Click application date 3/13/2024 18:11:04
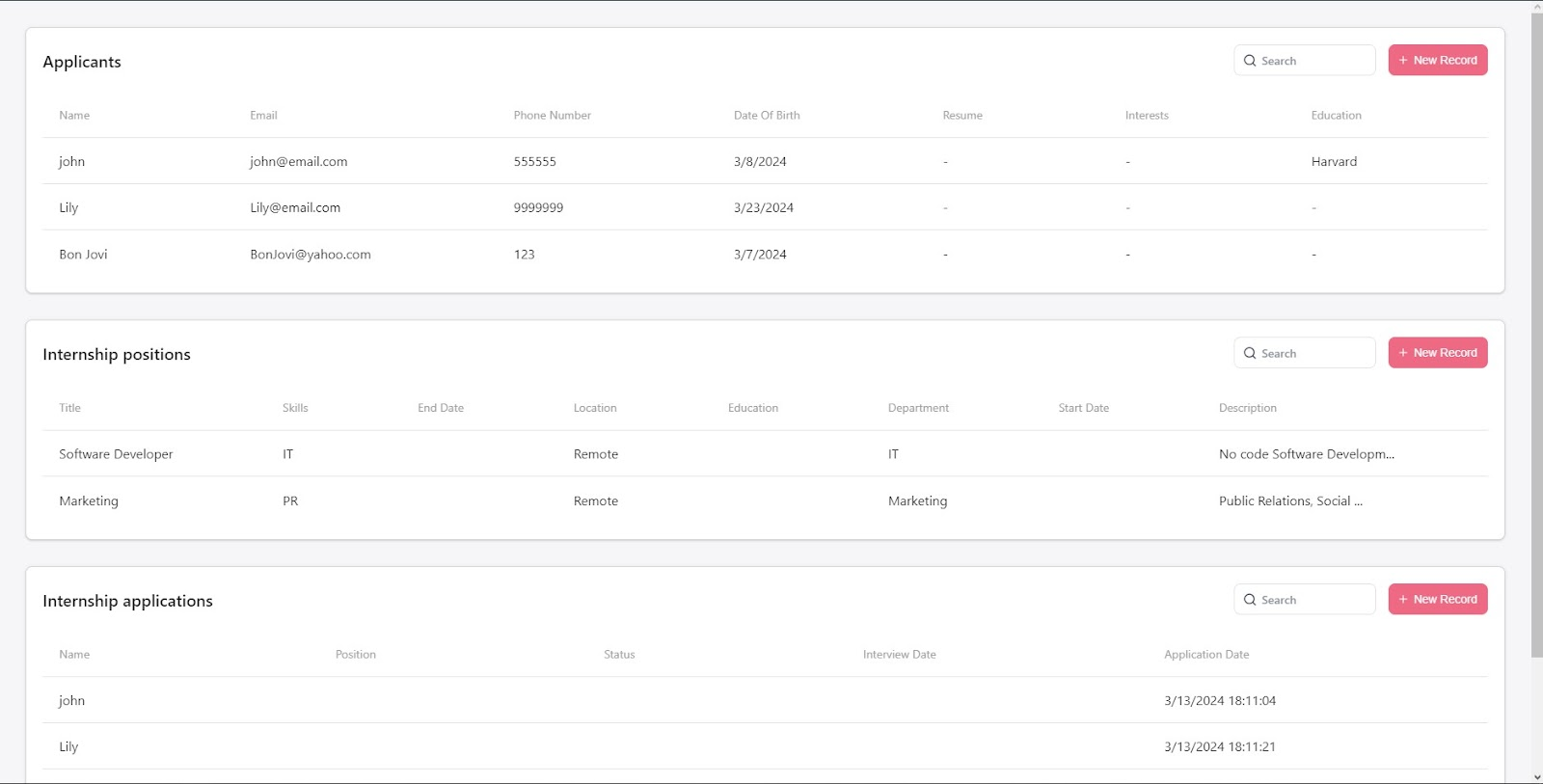 point(1220,701)
